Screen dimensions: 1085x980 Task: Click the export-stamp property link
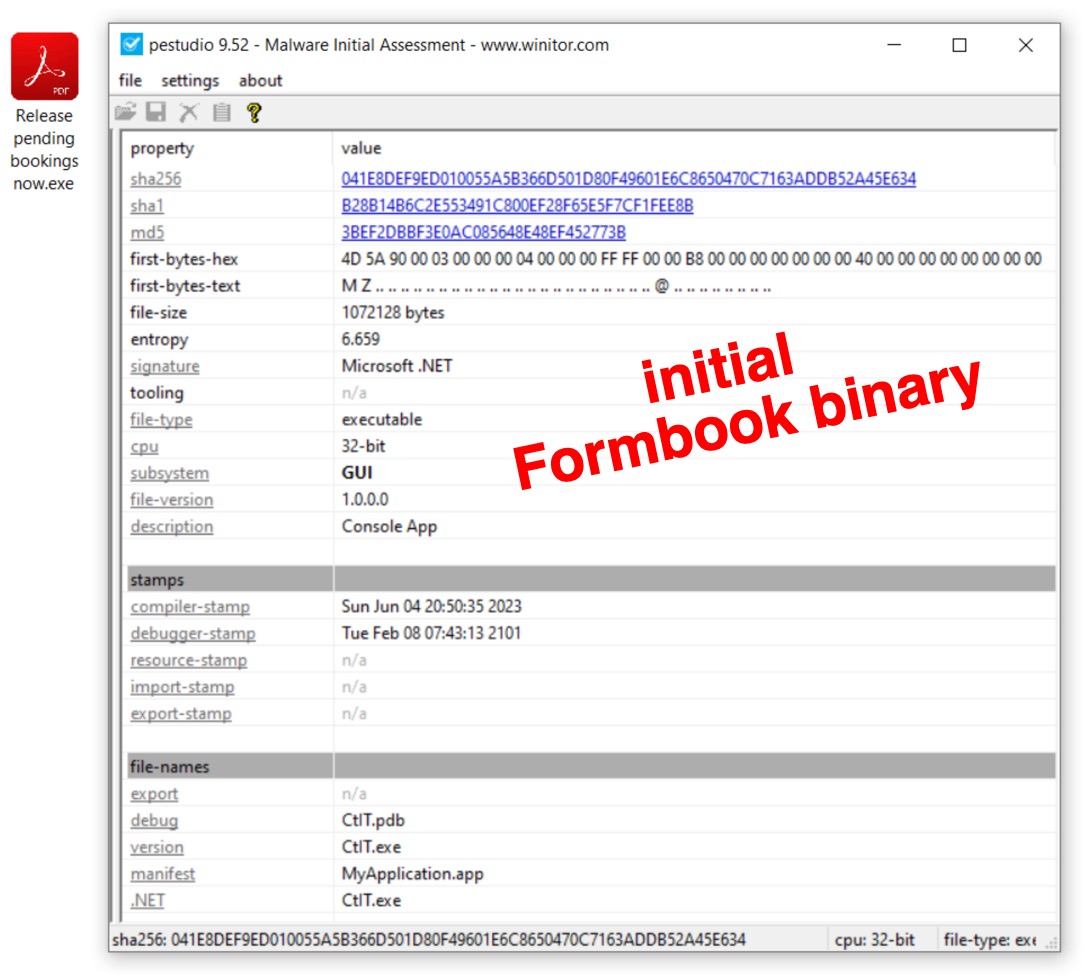(181, 714)
